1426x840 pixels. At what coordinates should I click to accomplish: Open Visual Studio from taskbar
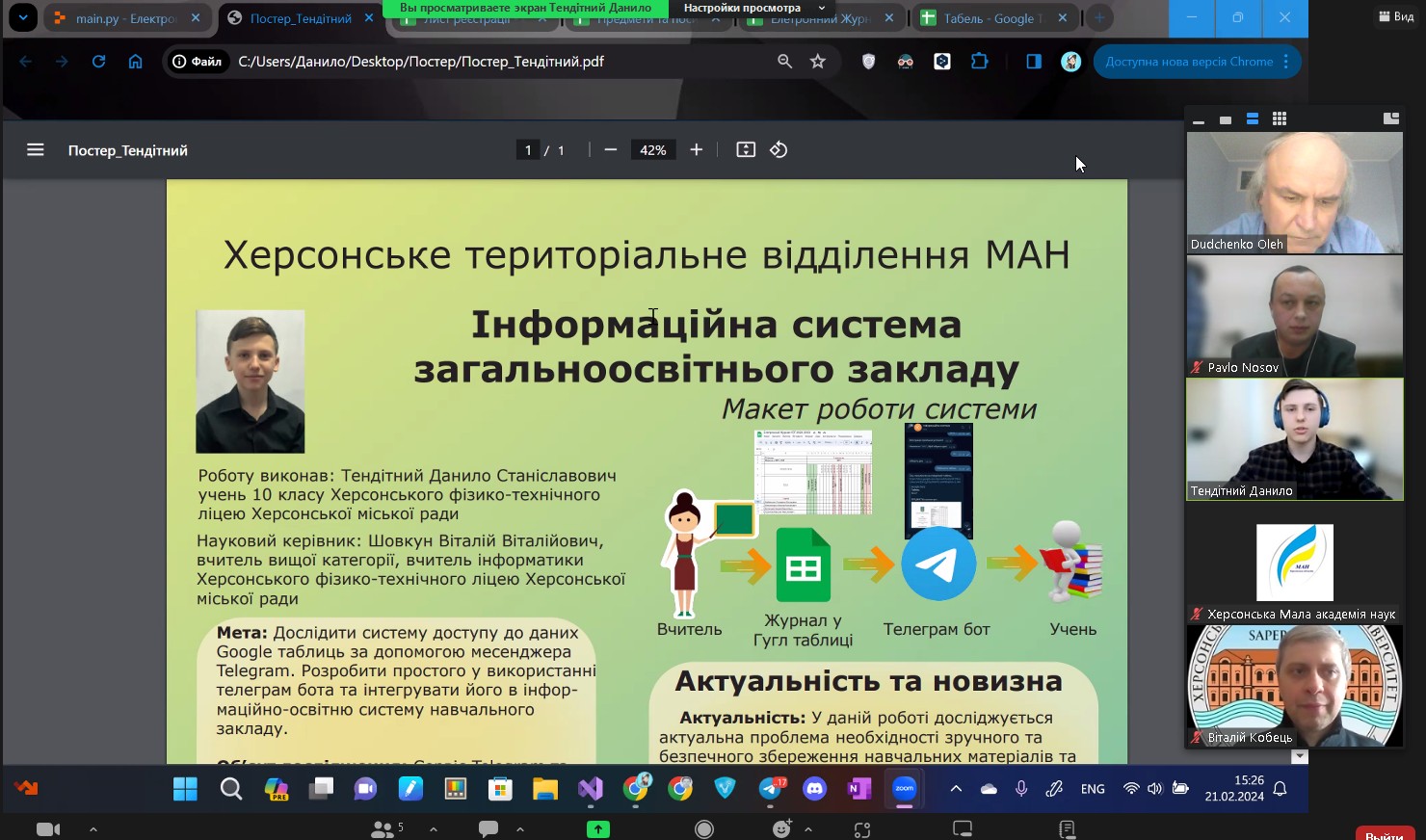click(x=591, y=789)
